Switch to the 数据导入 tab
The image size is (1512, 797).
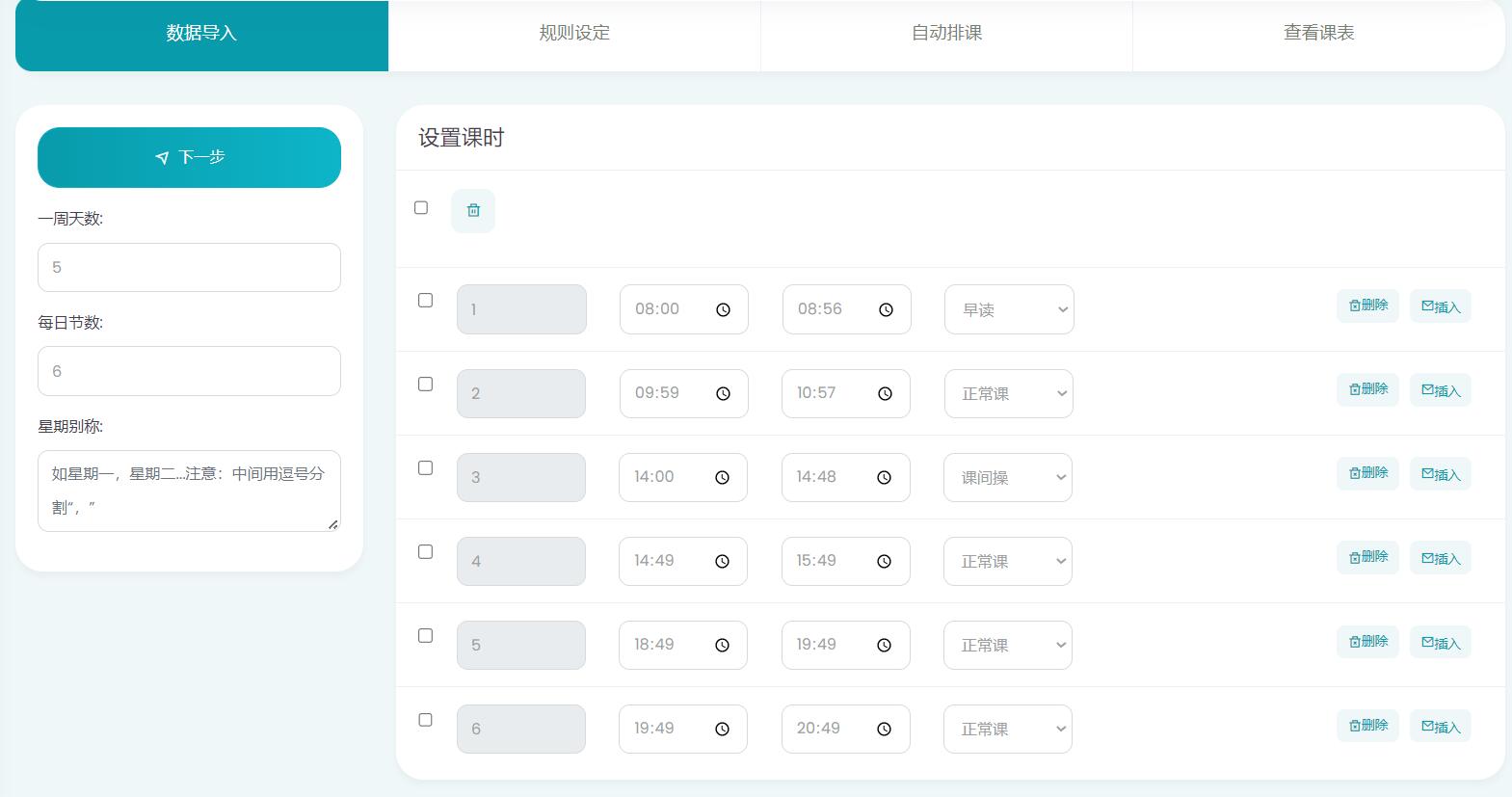(201, 34)
